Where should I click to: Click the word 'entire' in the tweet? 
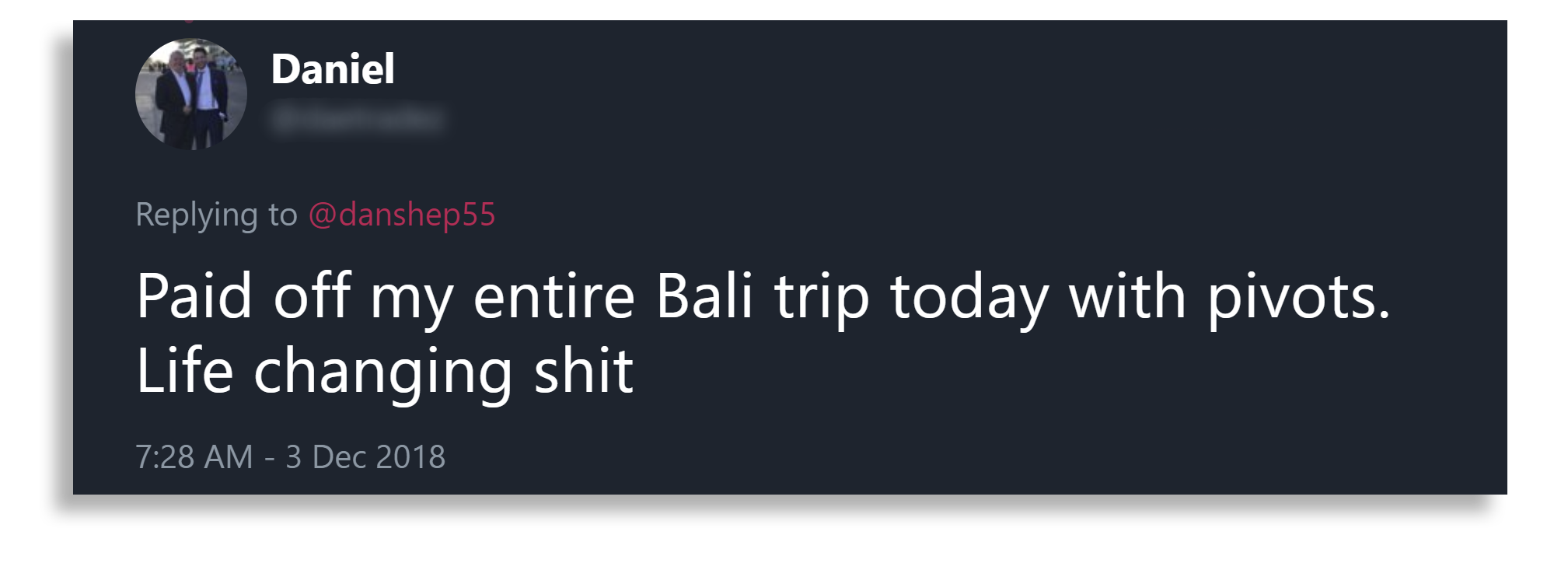[554, 295]
